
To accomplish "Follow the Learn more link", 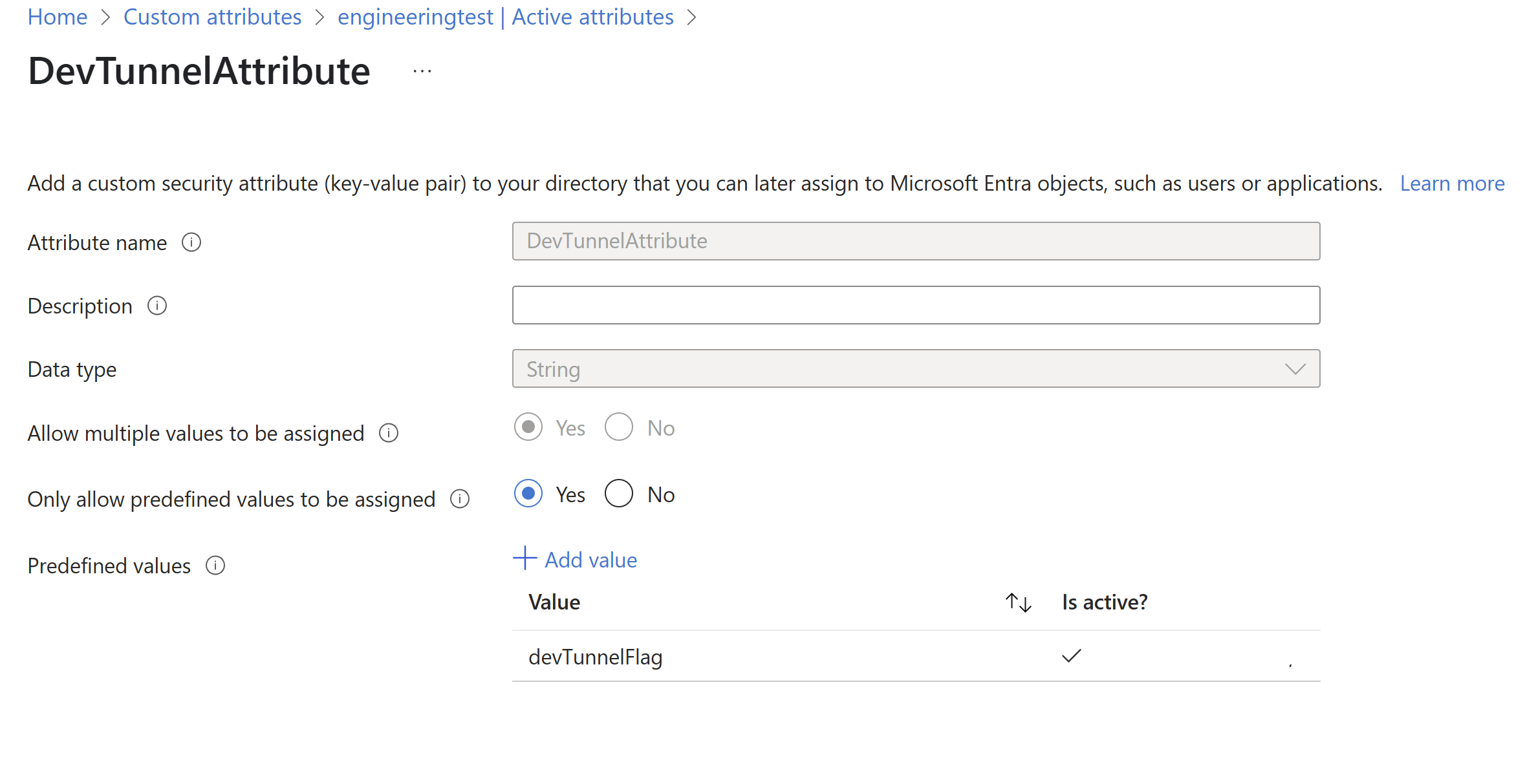I will coord(1452,184).
